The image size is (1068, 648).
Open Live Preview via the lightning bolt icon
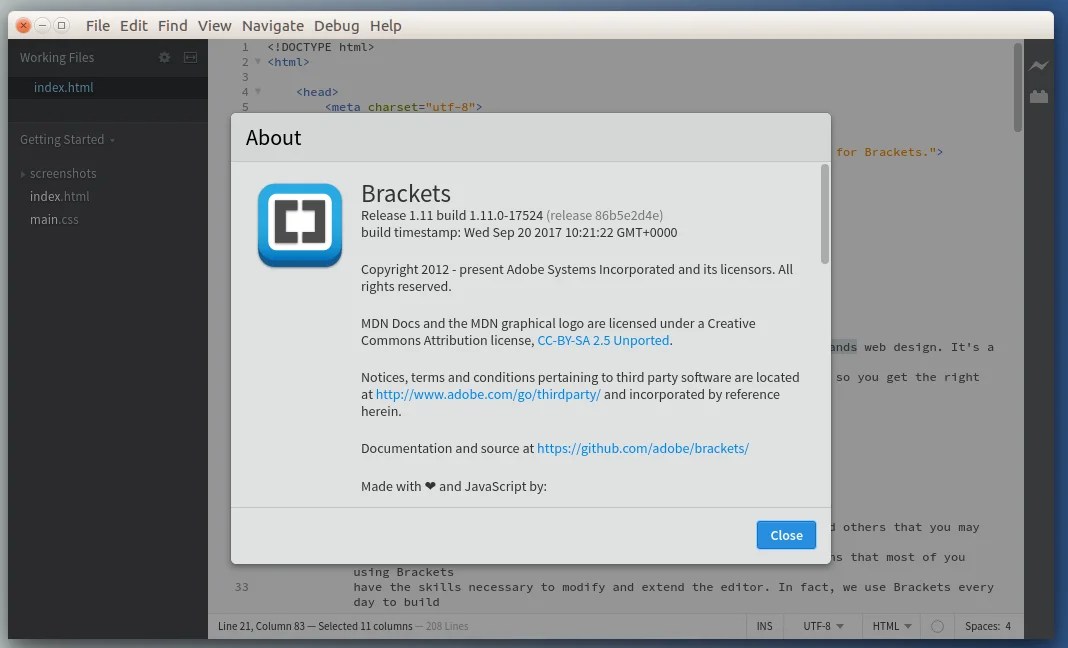coord(1039,63)
